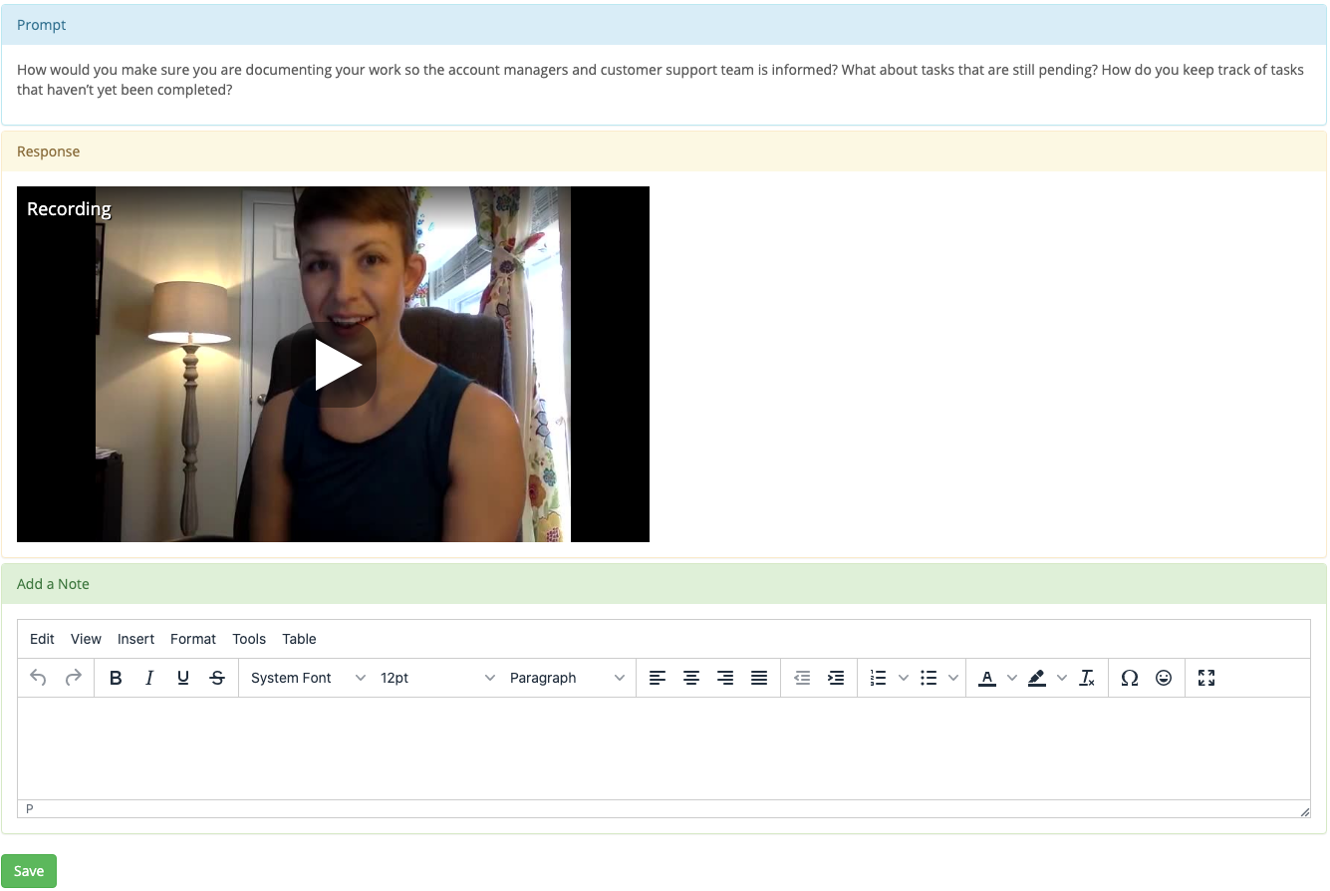Insert a special character (omega)
The height and width of the screenshot is (891, 1330).
click(1130, 678)
